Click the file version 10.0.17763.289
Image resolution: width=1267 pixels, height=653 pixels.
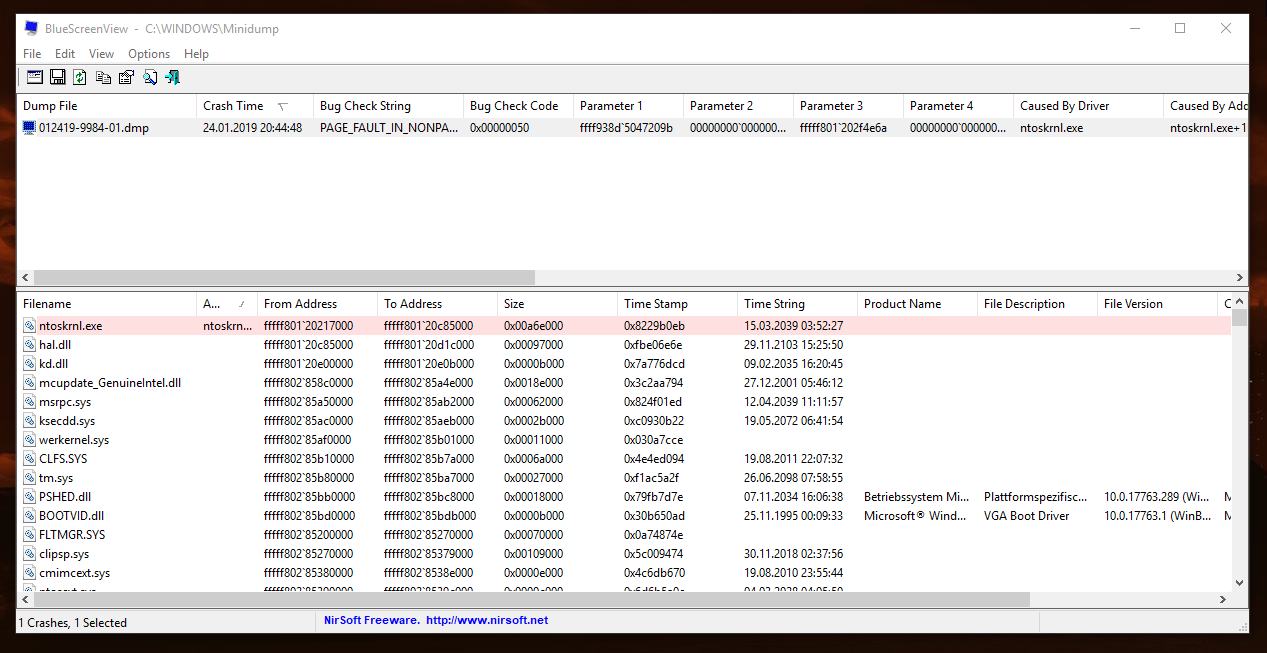(x=1157, y=497)
